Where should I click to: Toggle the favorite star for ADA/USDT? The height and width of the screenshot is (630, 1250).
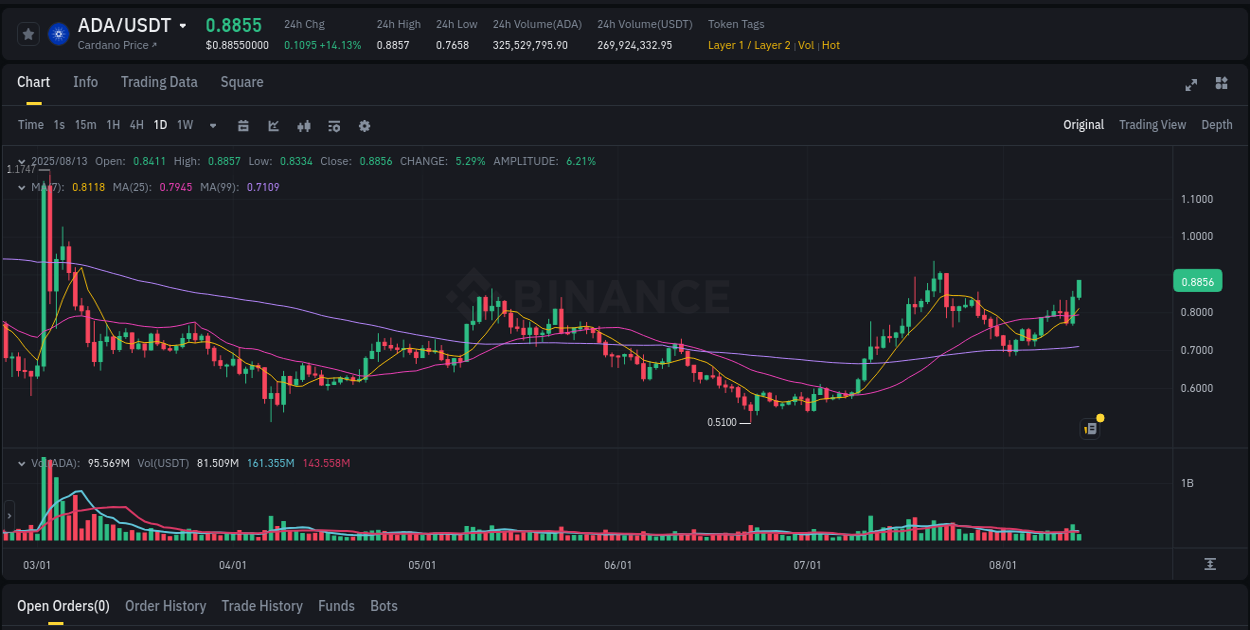(x=28, y=33)
